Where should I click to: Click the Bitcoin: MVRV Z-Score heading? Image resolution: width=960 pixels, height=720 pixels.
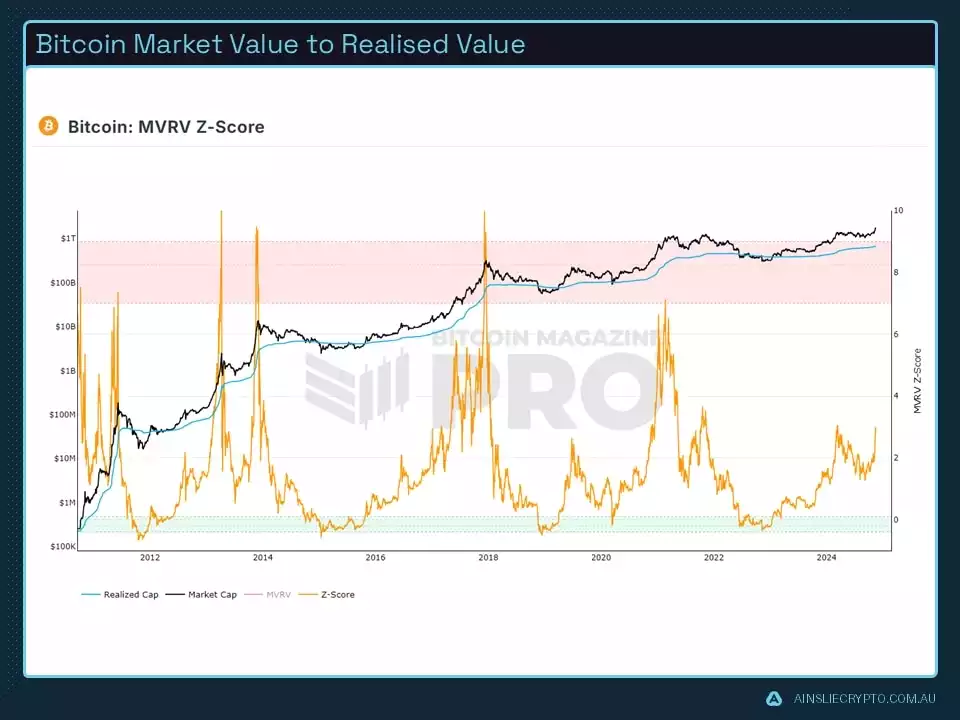[165, 127]
